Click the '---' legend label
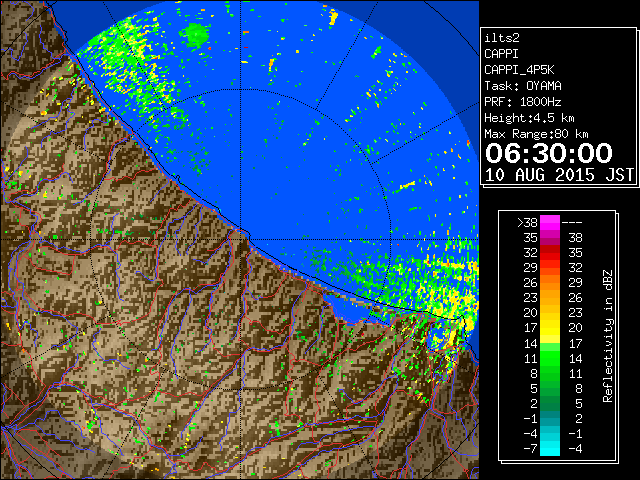Screen dimensions: 640x480 tap(572, 223)
